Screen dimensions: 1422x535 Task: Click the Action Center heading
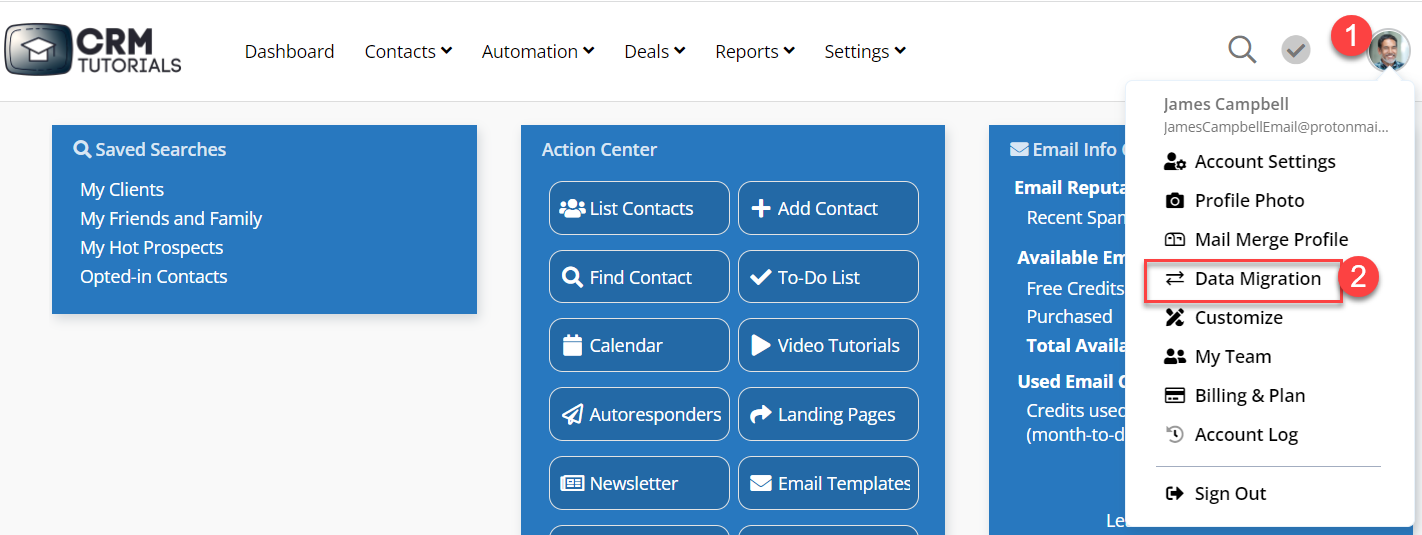point(599,150)
